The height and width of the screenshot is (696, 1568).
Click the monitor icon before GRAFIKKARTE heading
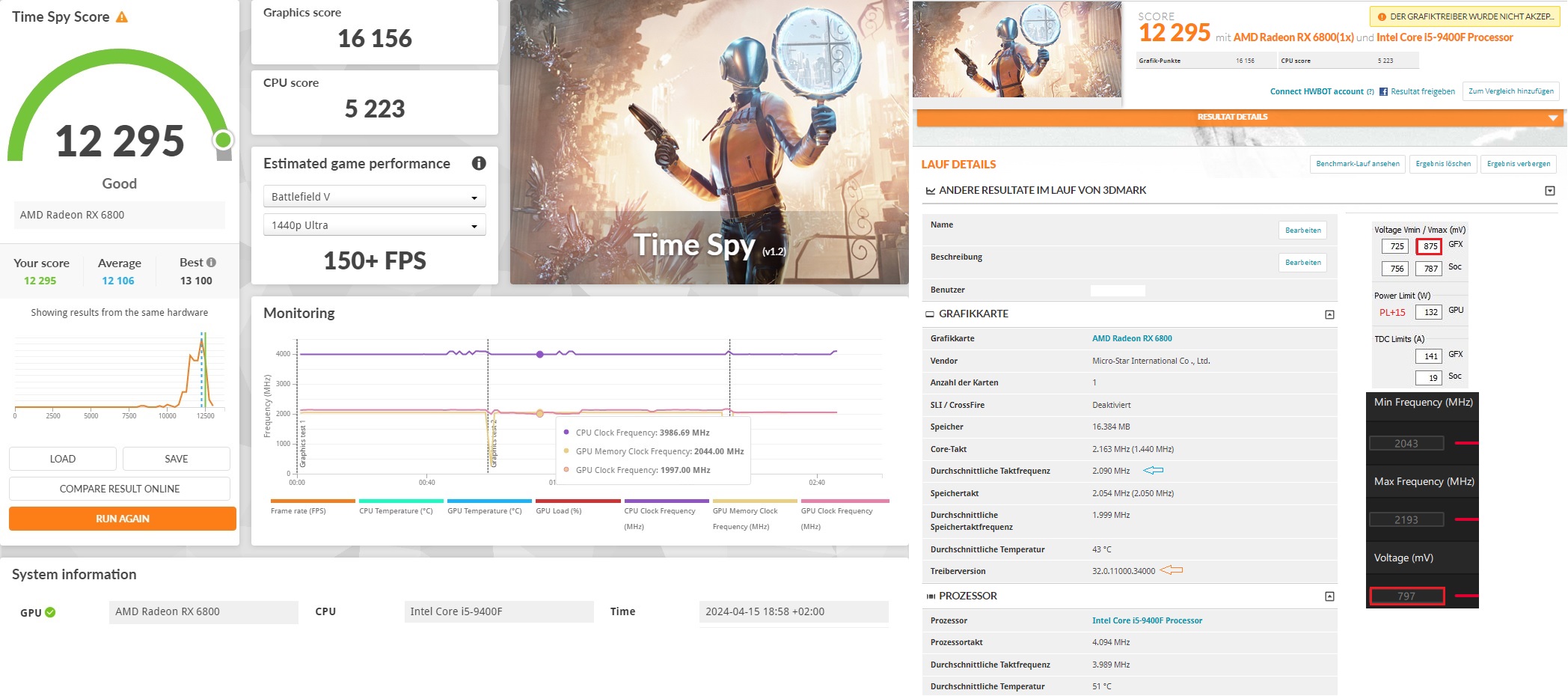tap(930, 314)
